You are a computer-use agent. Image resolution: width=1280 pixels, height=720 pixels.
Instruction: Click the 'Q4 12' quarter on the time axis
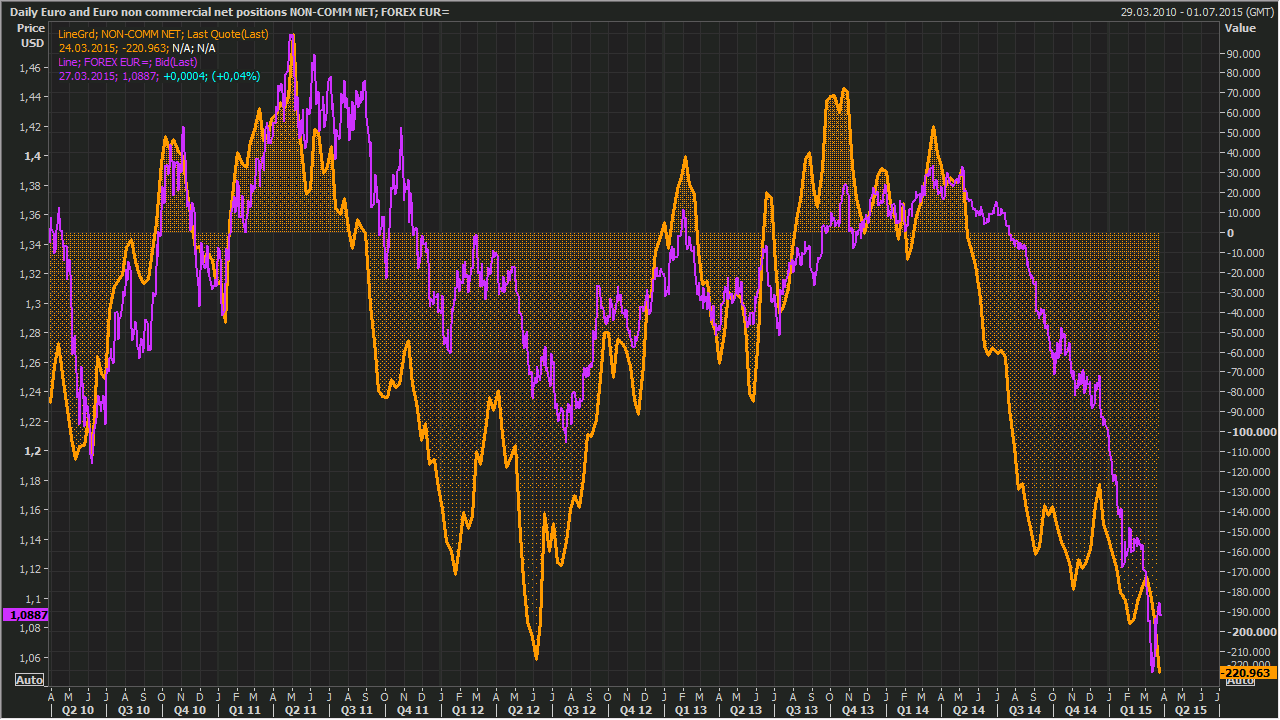636,710
